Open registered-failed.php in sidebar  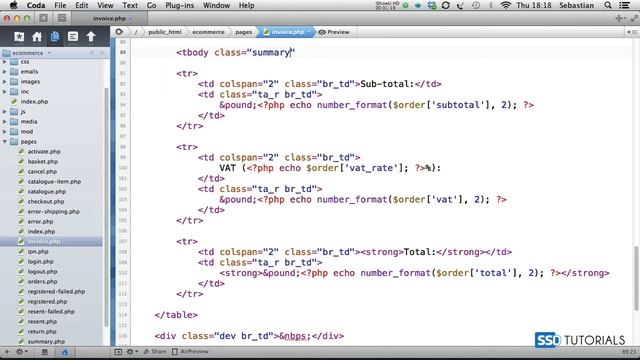[56, 291]
